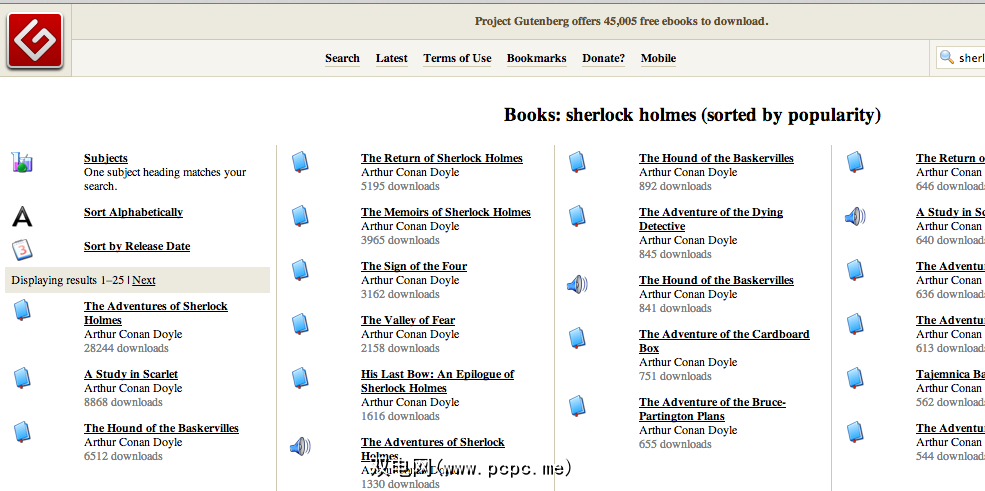Open The Hound of the Baskervilles 841 downloads audio title
The height and width of the screenshot is (491, 985).
click(716, 280)
